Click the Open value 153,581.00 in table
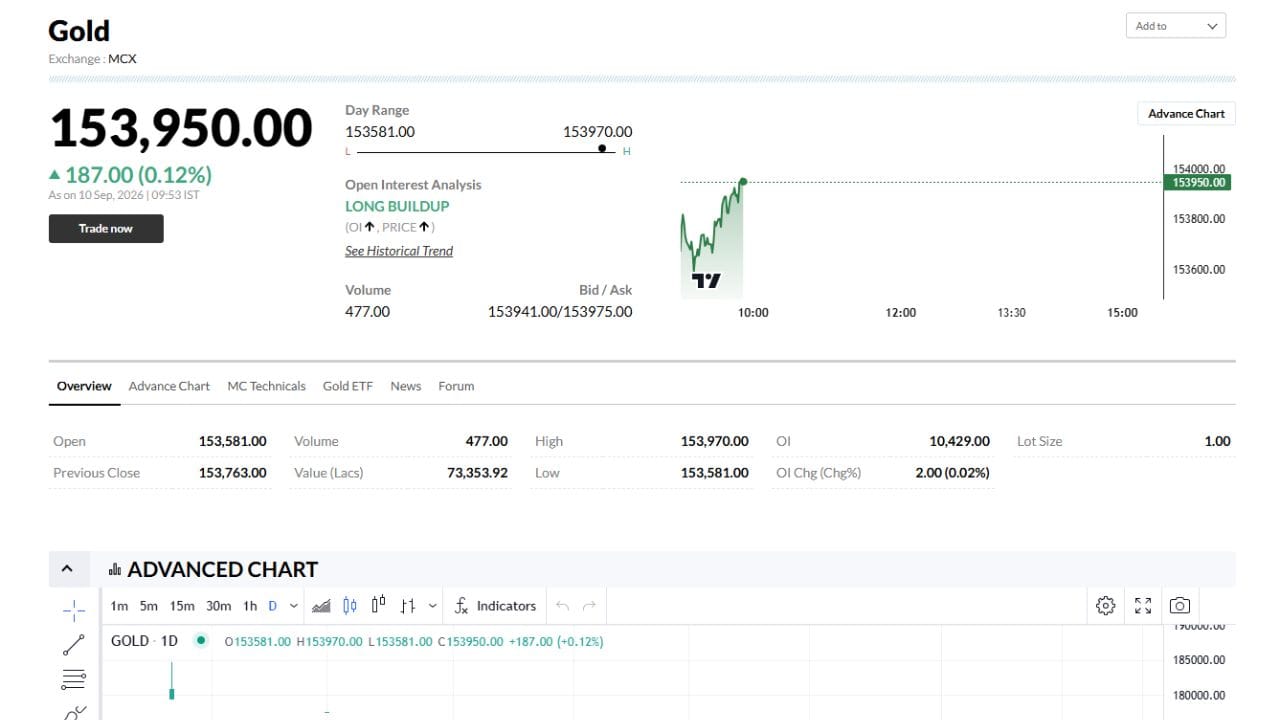 (x=233, y=441)
